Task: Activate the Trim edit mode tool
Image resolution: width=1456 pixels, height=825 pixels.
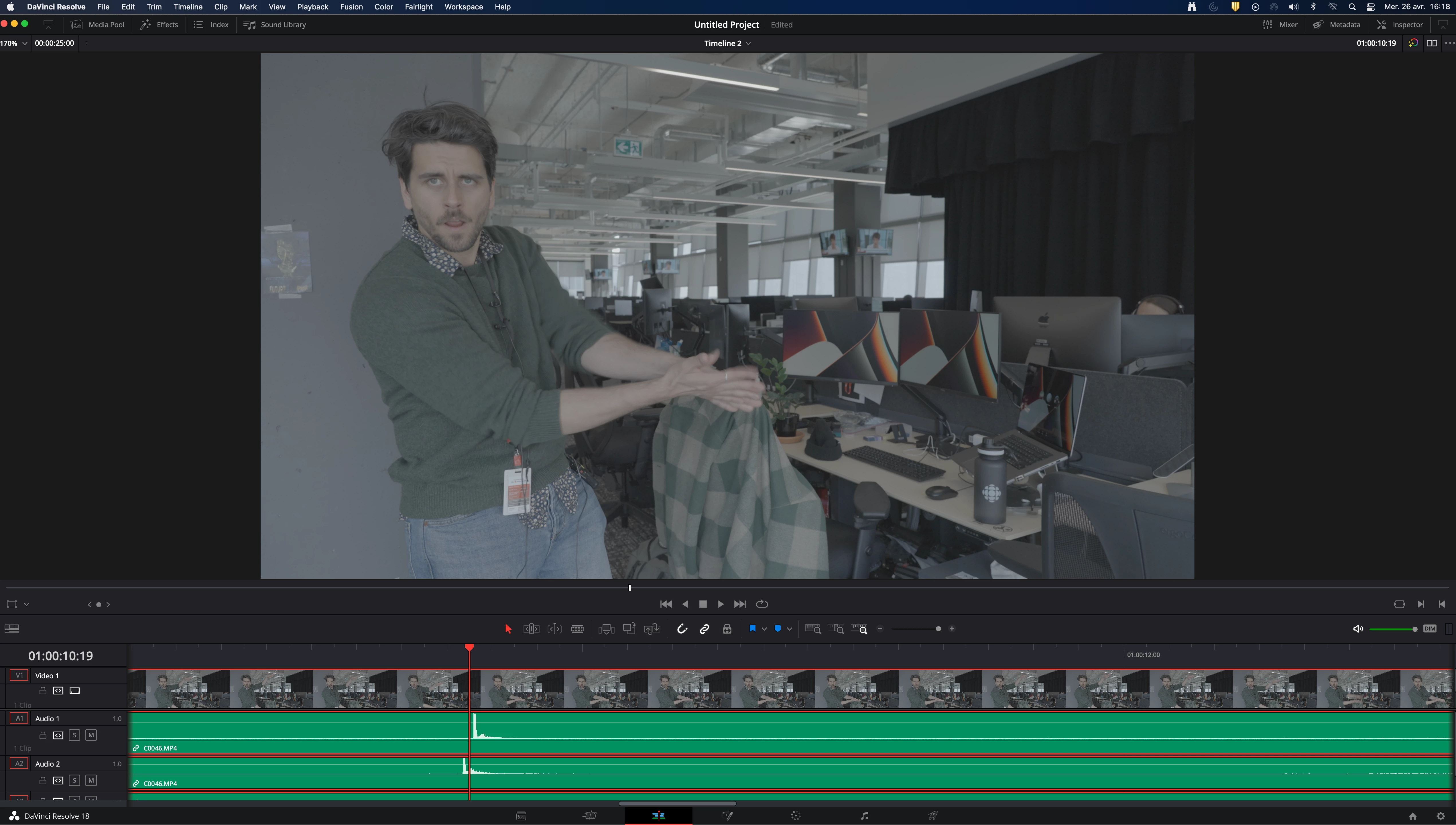Action: (531, 628)
